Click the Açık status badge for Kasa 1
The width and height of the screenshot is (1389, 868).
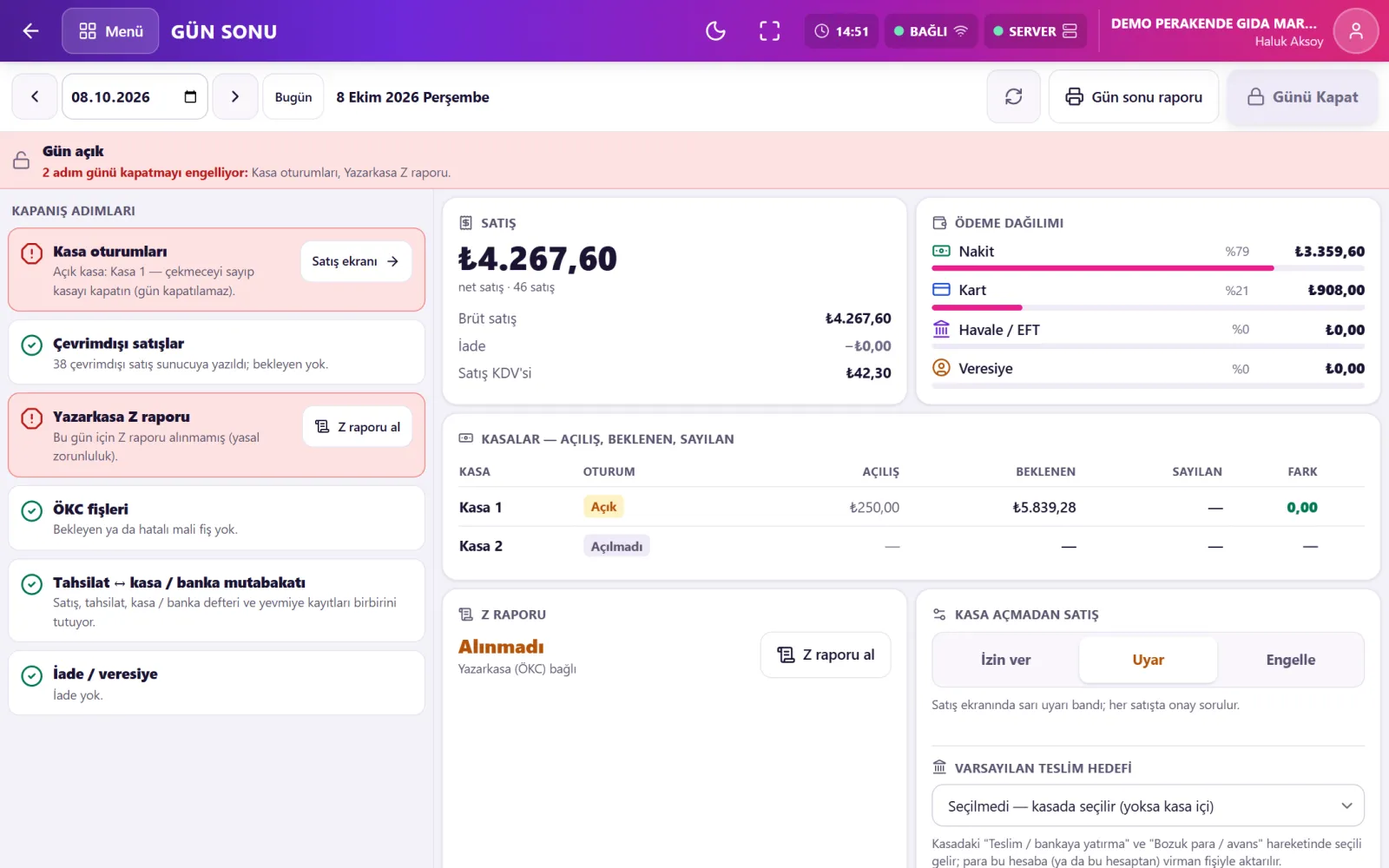(603, 507)
